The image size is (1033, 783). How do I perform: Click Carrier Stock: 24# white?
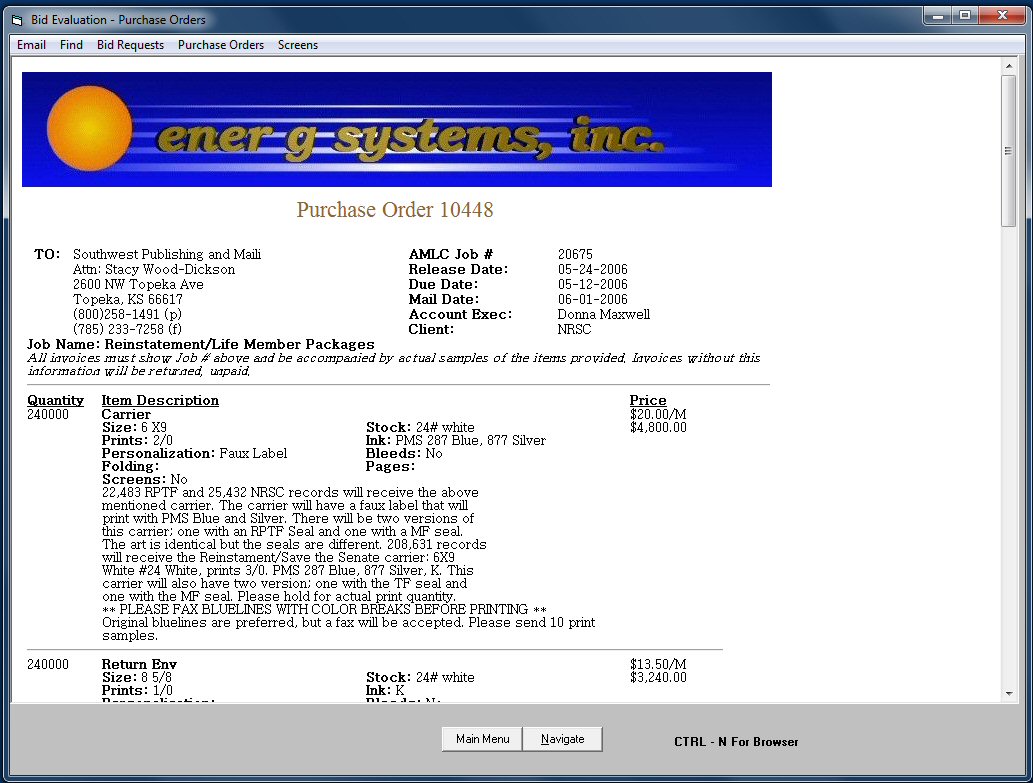[420, 427]
